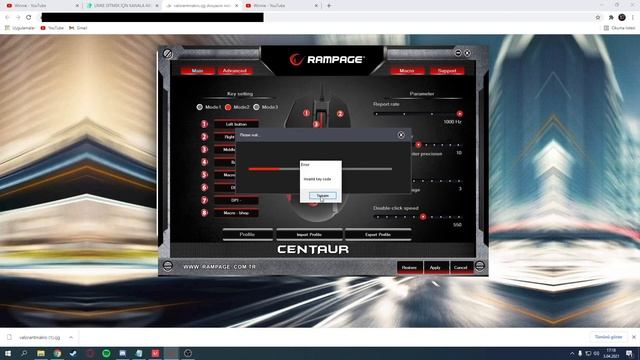Open Gmail bookmark in bookmarks bar
The width and height of the screenshot is (640, 360).
(78, 28)
